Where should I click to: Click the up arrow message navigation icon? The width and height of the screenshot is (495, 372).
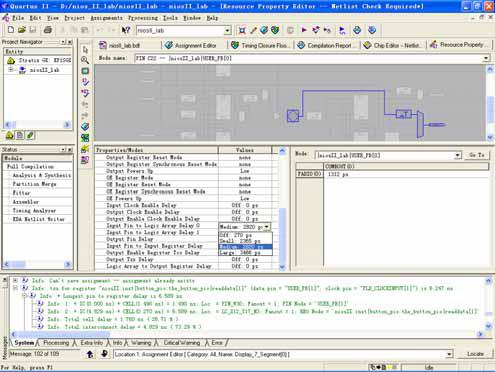[x=90, y=354]
